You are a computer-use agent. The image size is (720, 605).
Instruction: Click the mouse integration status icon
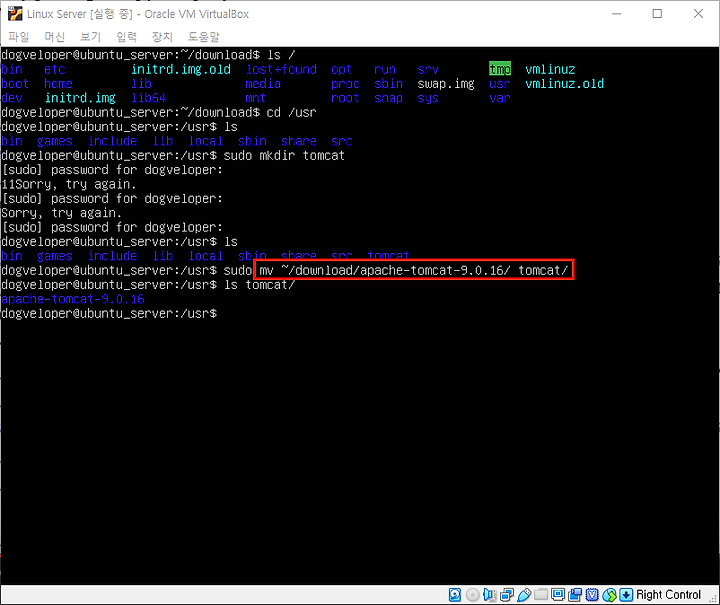point(609,595)
